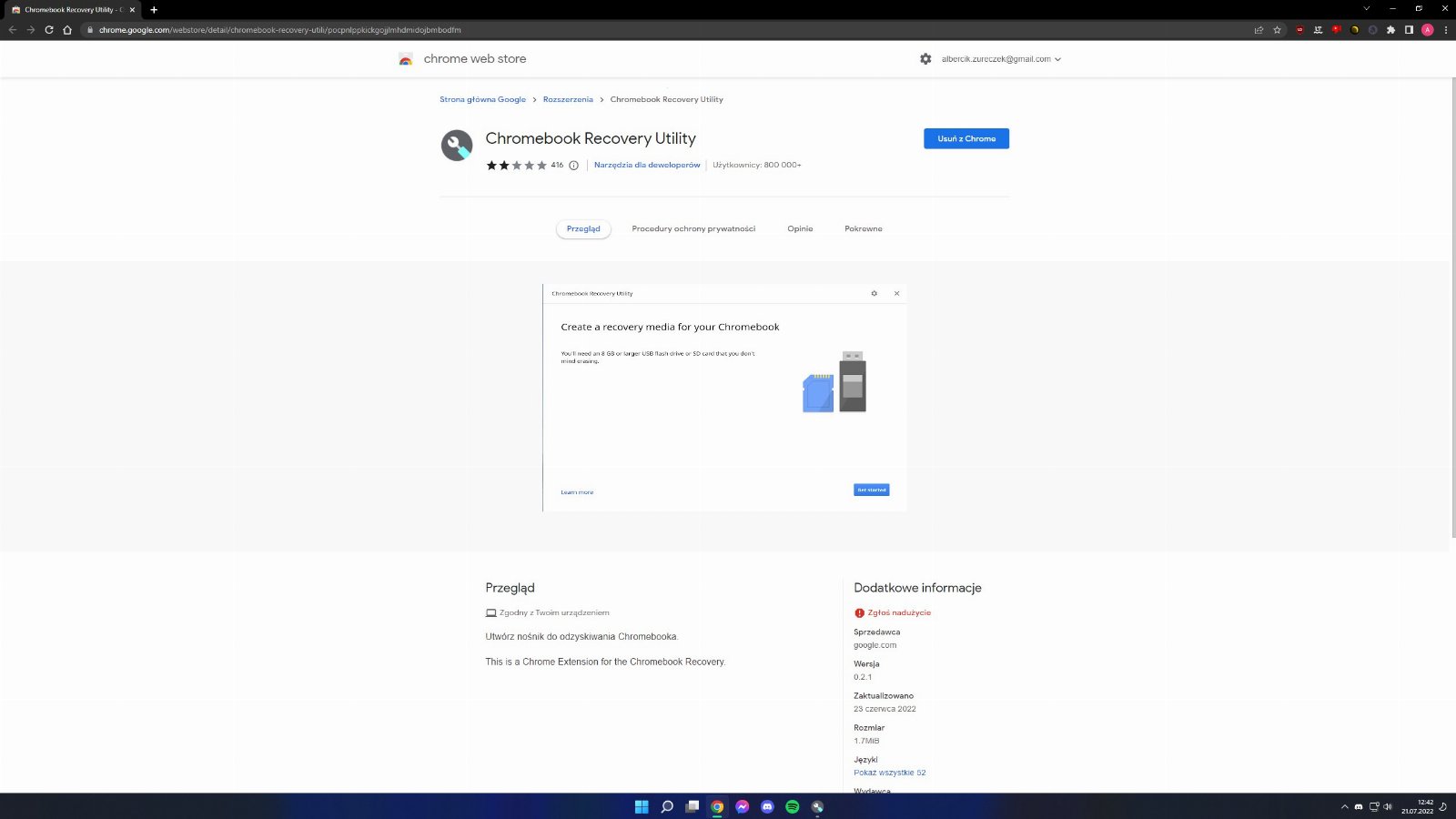Open the Extensions puzzle-piece menu

tap(1390, 30)
